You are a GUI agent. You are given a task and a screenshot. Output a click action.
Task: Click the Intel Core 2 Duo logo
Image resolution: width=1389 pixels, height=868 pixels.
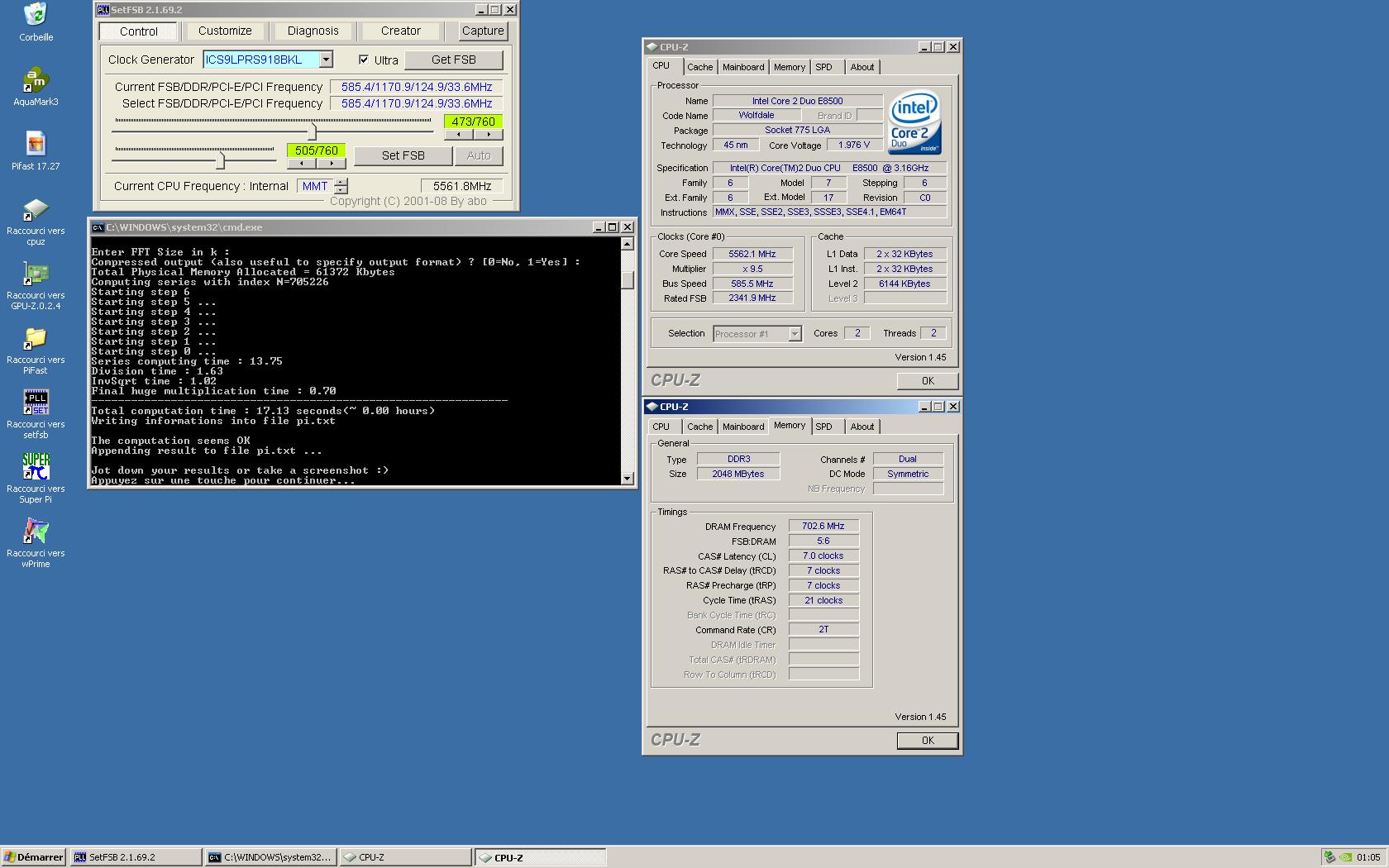[914, 122]
